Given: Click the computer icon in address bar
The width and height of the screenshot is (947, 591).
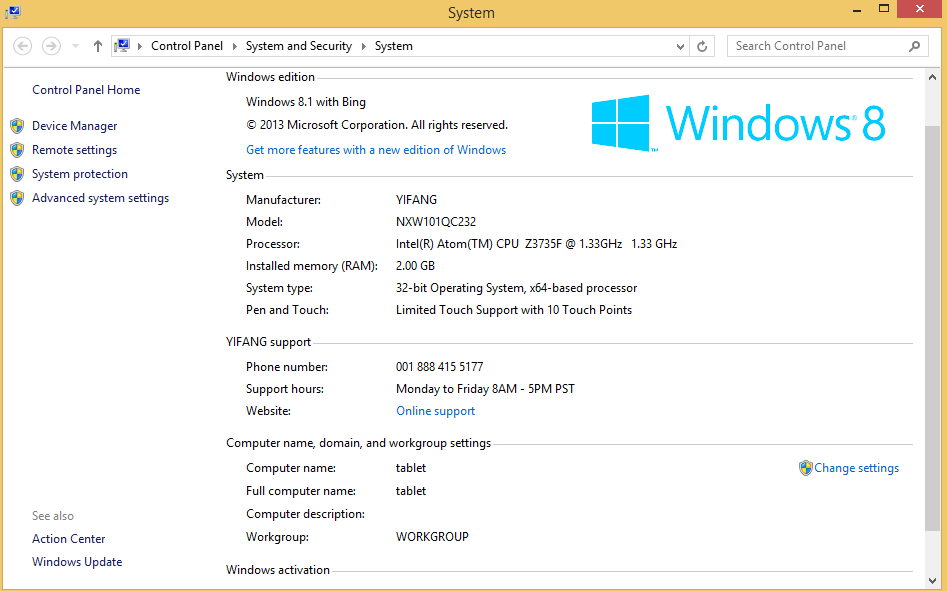Looking at the screenshot, I should (x=122, y=45).
